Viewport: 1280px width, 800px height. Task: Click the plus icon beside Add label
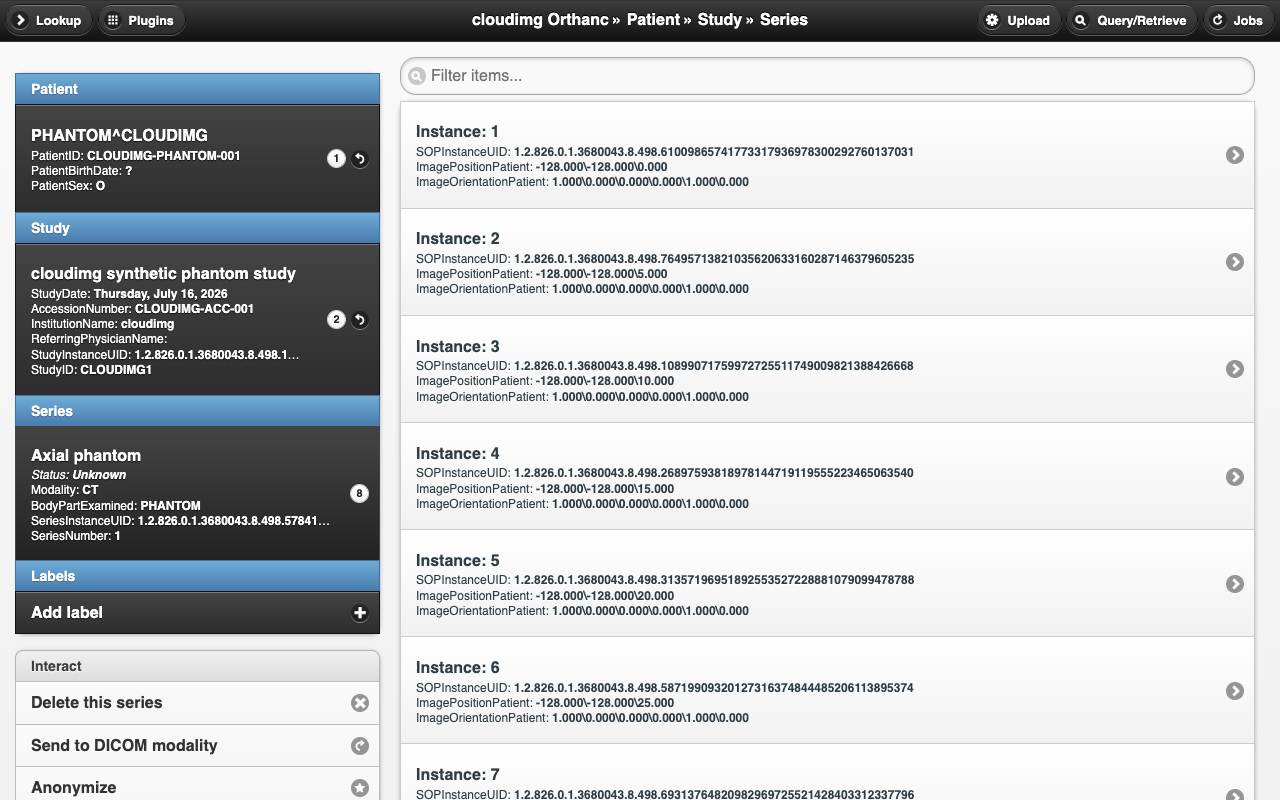coord(360,613)
